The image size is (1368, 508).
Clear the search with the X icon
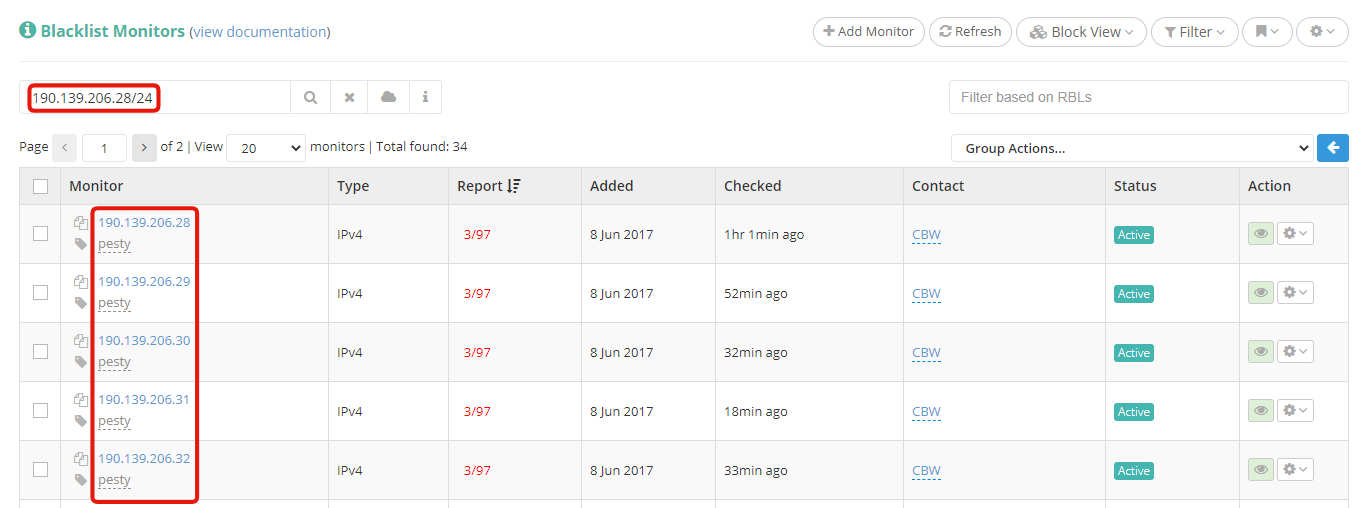349,97
